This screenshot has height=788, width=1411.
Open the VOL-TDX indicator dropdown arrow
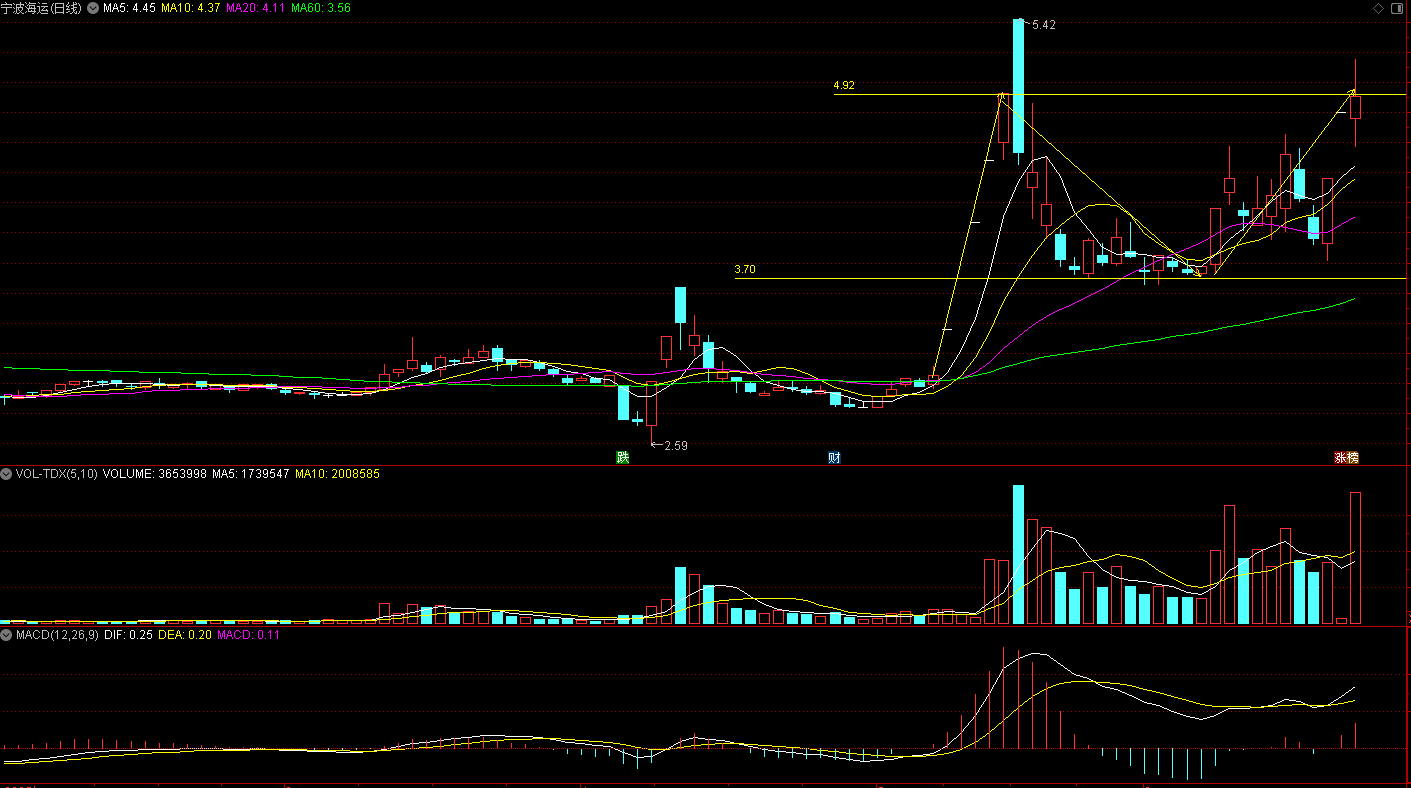(6, 474)
